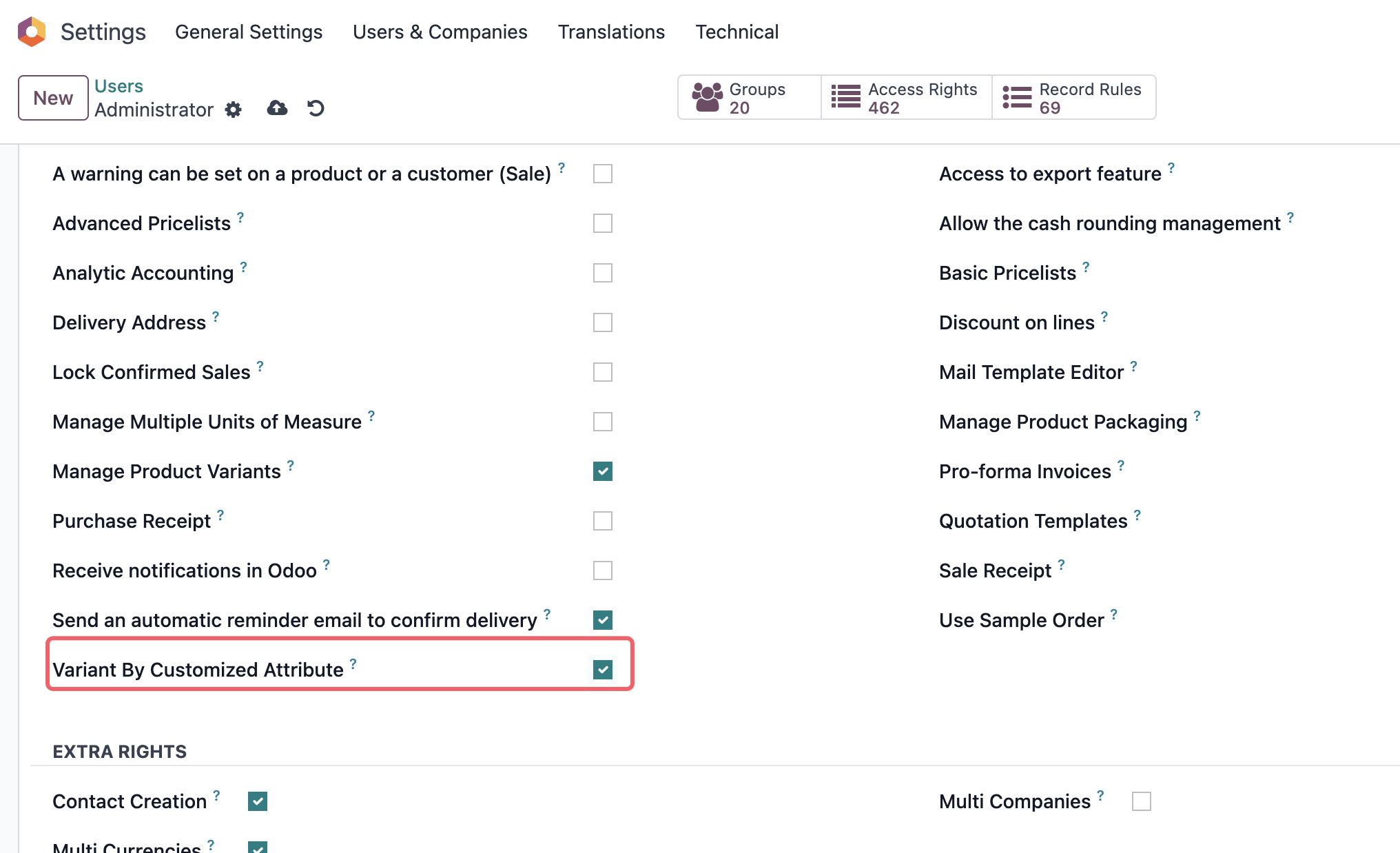Show help for Multi Companies

coord(1100,796)
